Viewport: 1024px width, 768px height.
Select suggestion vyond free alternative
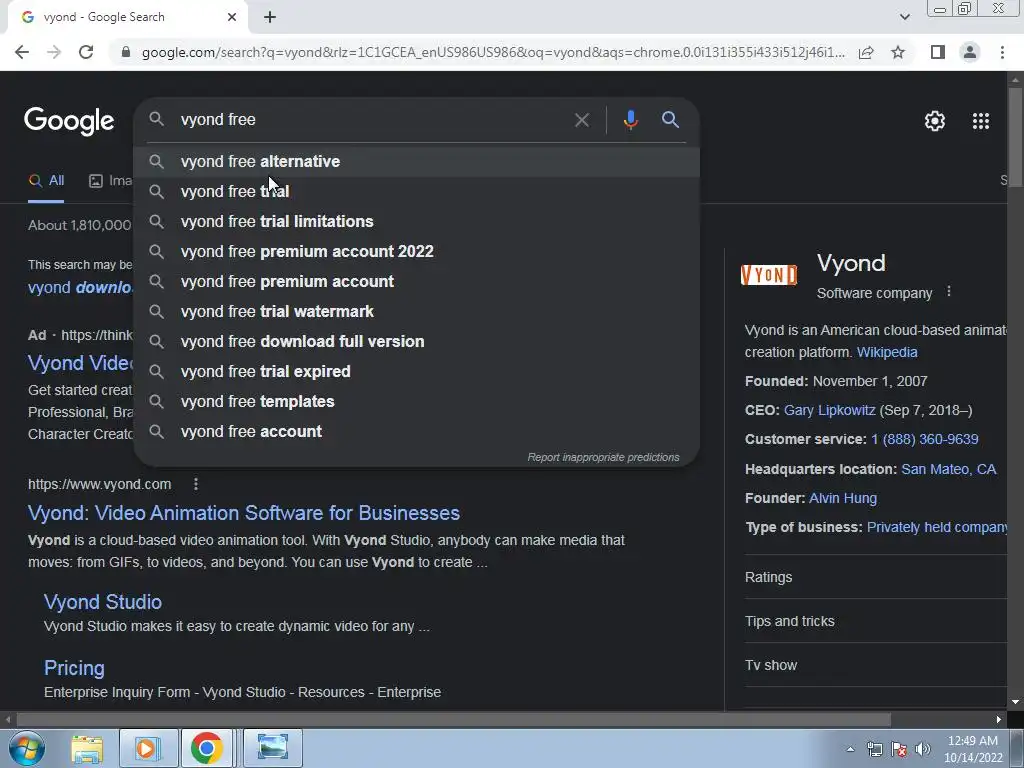(417, 161)
